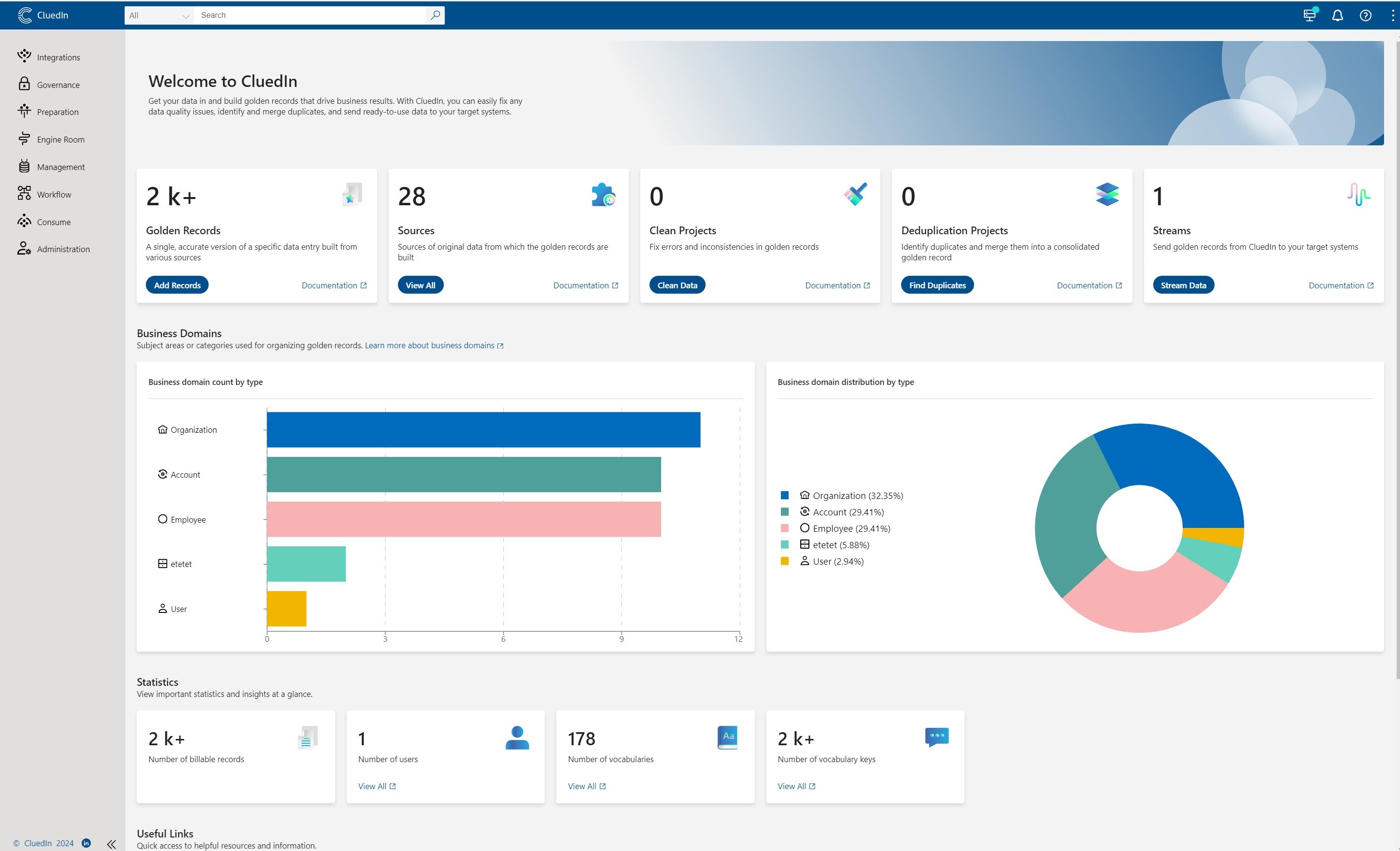Click the Organization bar in bar chart
1400x851 pixels.
[x=483, y=429]
